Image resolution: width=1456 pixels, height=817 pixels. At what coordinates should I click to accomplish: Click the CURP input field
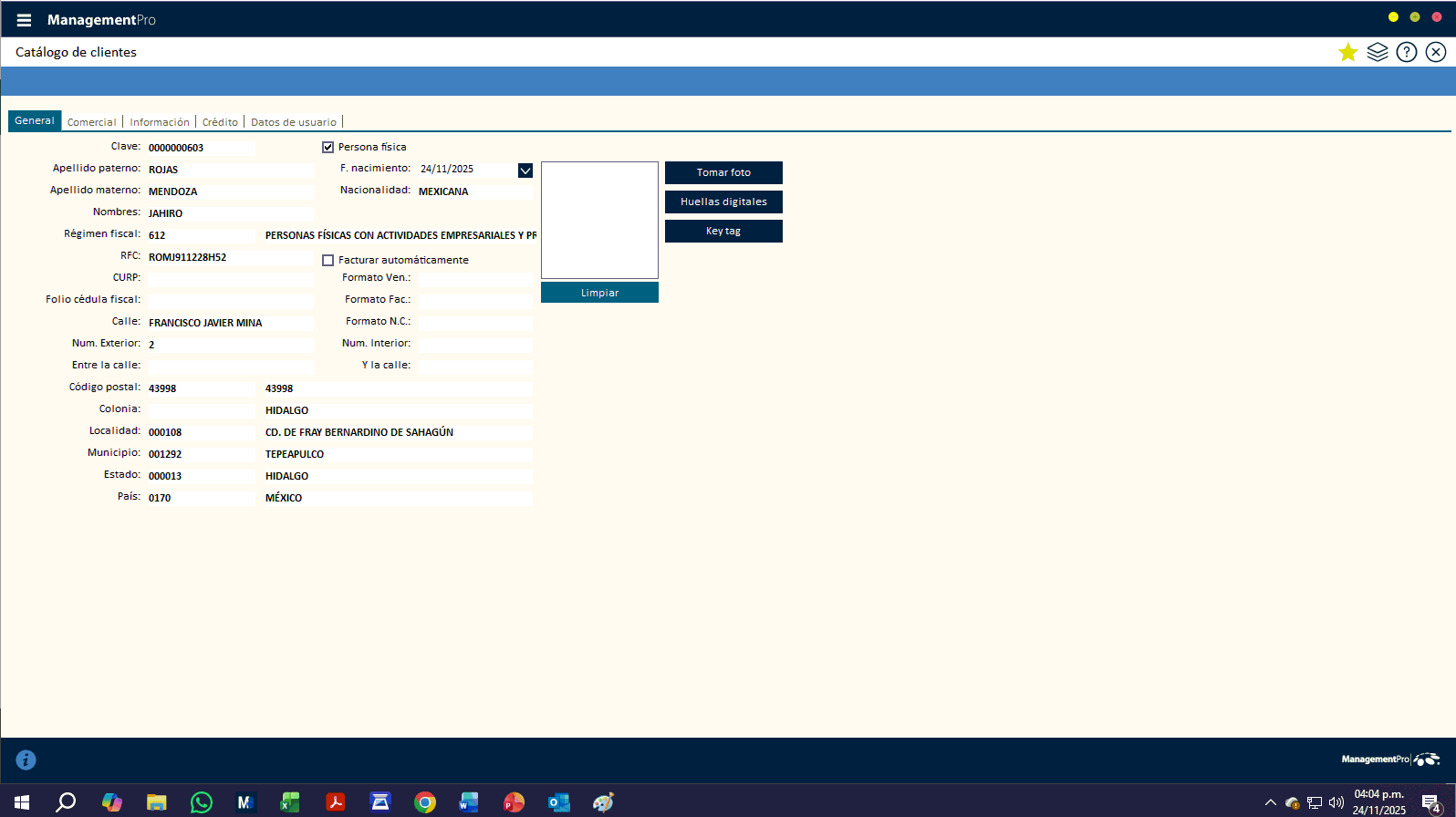pyautogui.click(x=230, y=278)
